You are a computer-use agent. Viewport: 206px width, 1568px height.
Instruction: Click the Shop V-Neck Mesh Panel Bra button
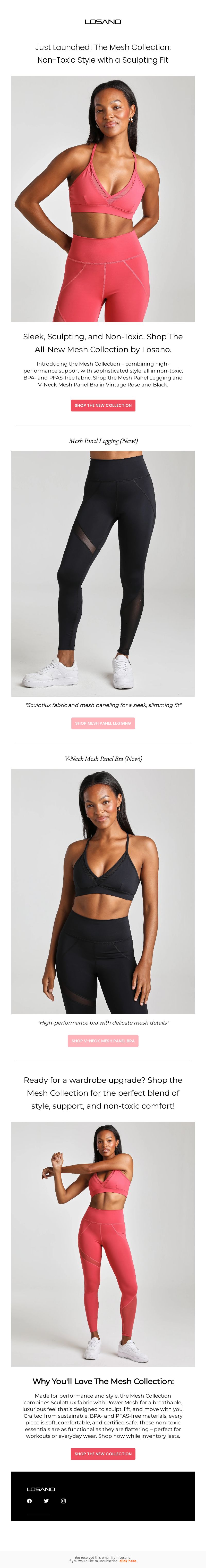[x=103, y=1041]
